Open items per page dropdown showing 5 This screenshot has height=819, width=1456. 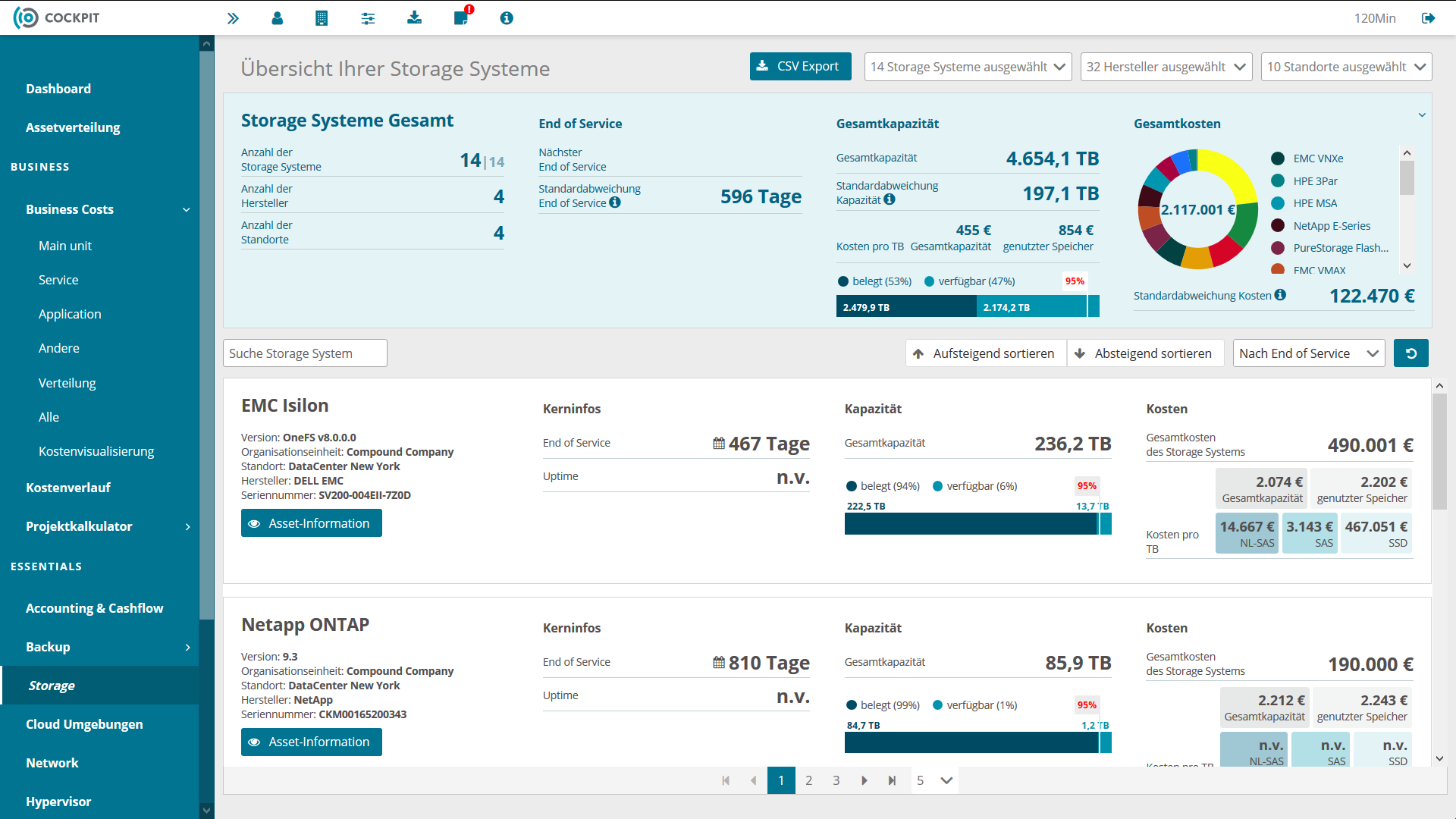pyautogui.click(x=934, y=780)
